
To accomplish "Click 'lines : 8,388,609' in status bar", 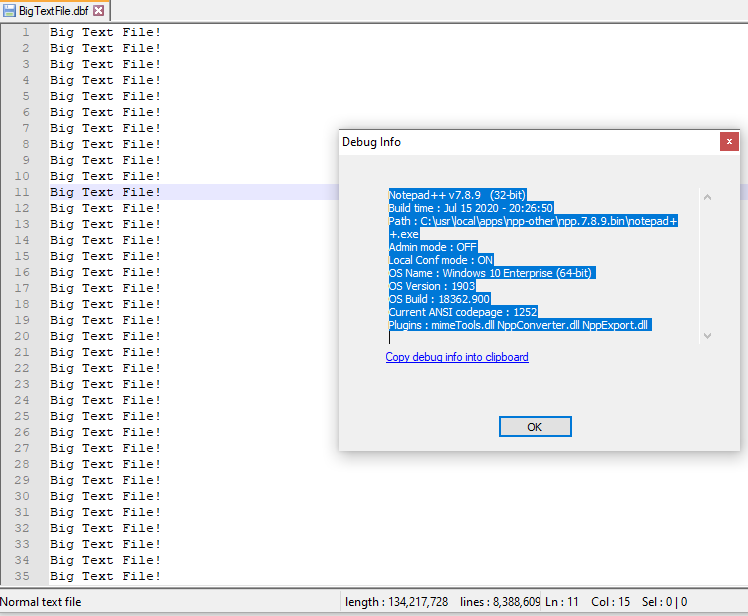I will click(x=500, y=602).
